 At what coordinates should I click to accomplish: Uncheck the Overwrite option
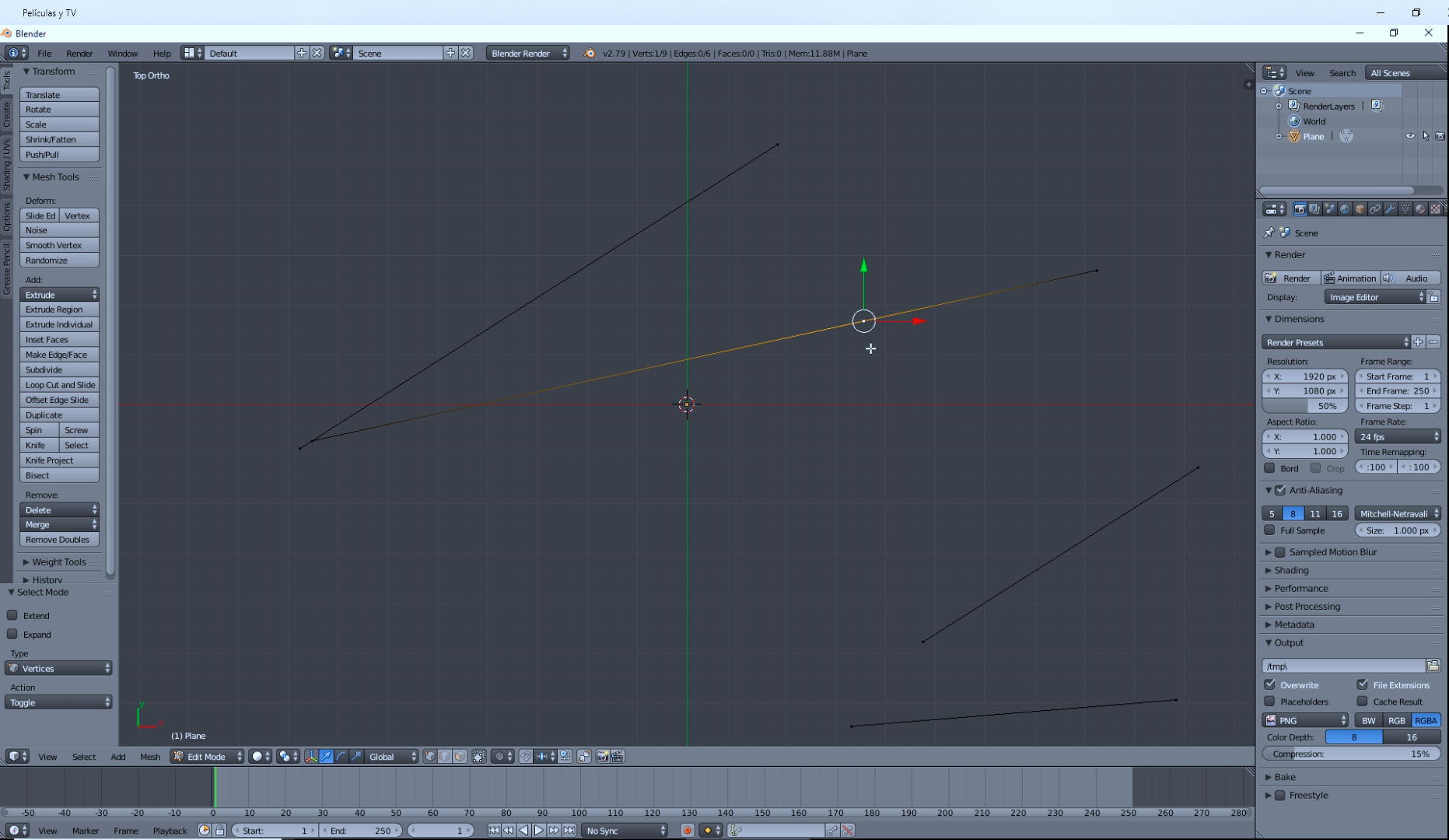pyautogui.click(x=1270, y=684)
